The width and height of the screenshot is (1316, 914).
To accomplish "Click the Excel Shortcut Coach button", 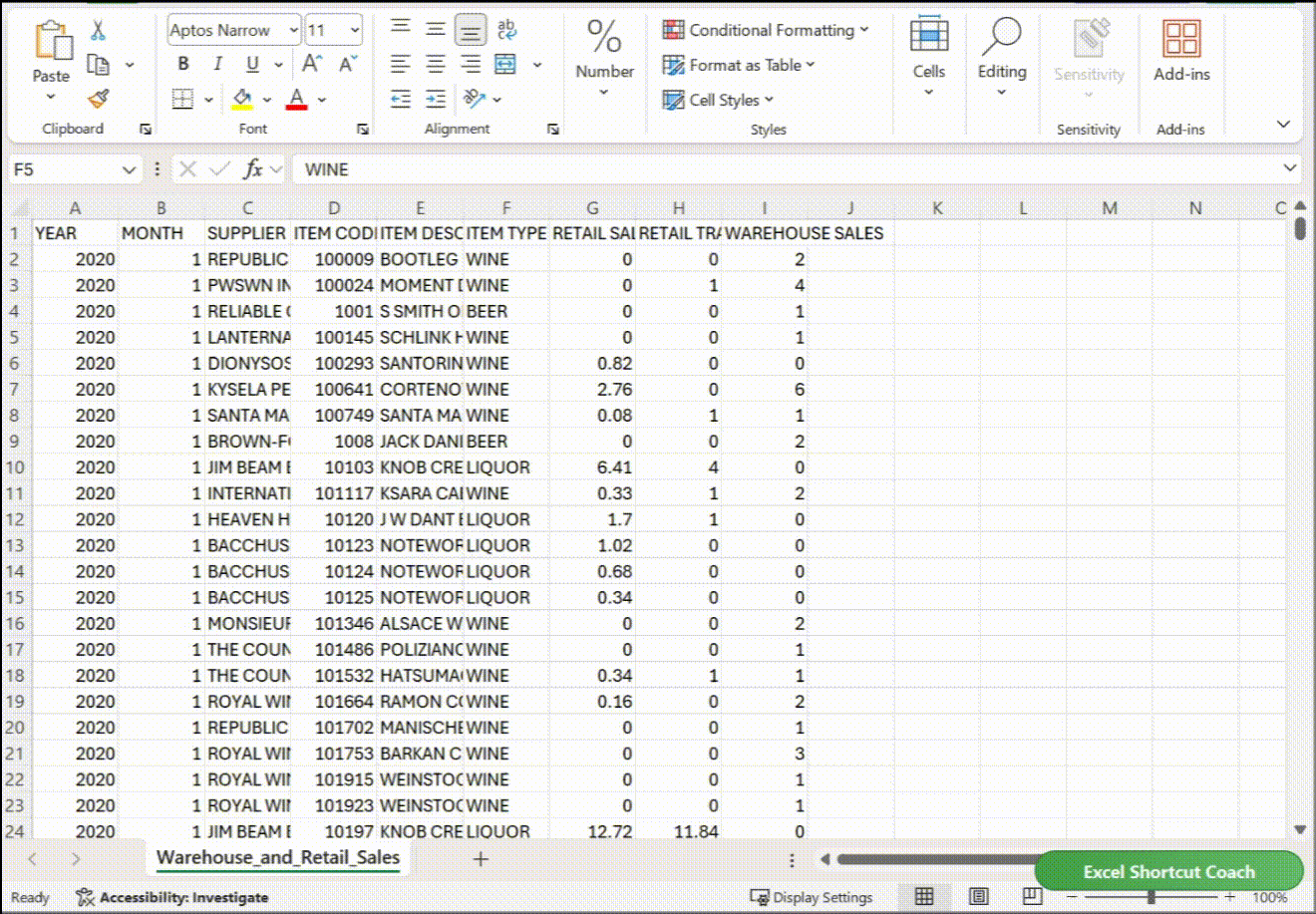I will point(1168,871).
